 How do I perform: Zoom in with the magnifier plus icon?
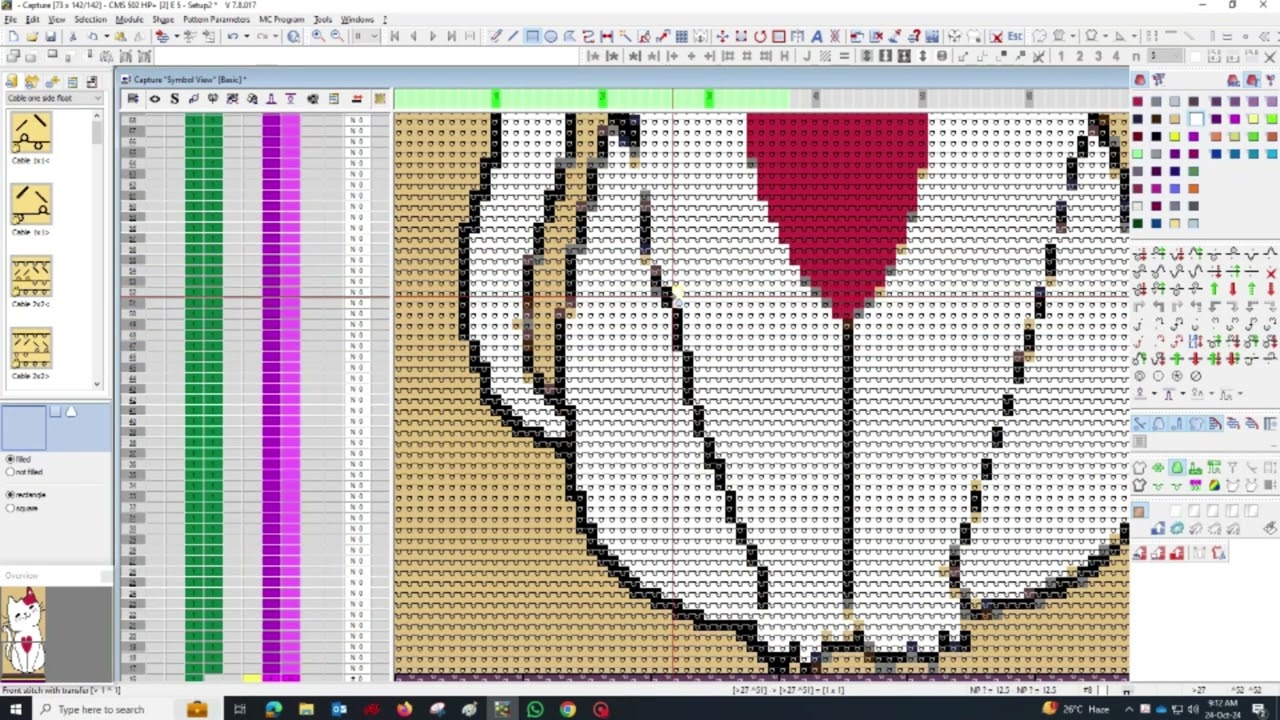318,36
